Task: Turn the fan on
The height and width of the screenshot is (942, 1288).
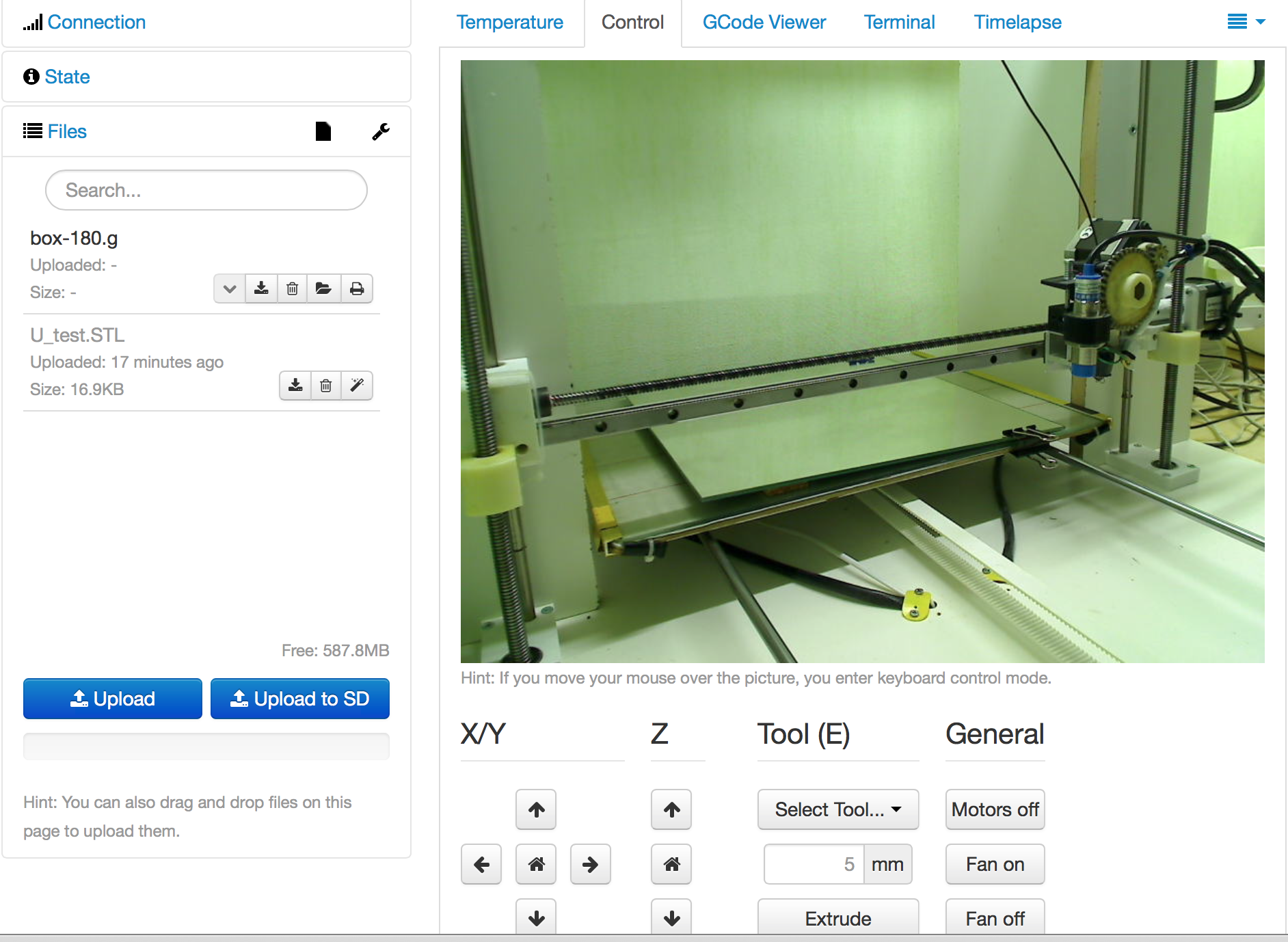Action: coord(995,865)
